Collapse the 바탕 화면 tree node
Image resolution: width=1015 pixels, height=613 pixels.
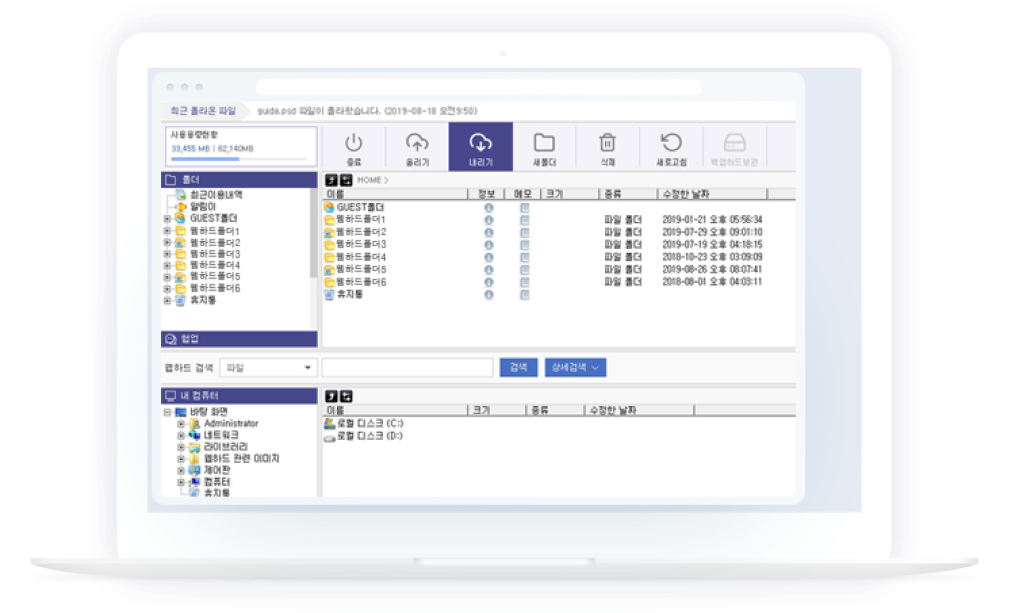(x=167, y=412)
